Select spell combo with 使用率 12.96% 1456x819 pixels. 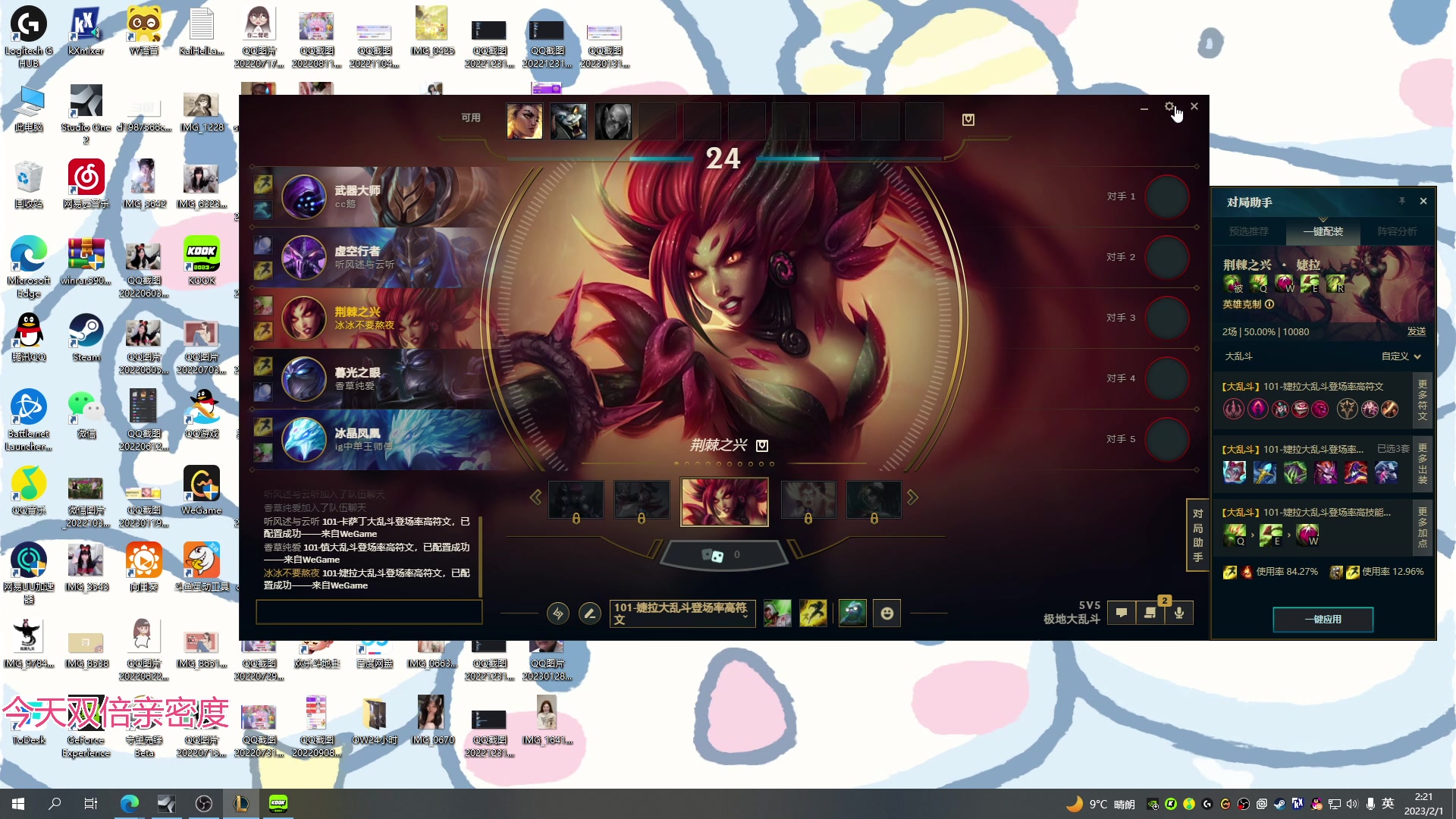(x=1376, y=572)
